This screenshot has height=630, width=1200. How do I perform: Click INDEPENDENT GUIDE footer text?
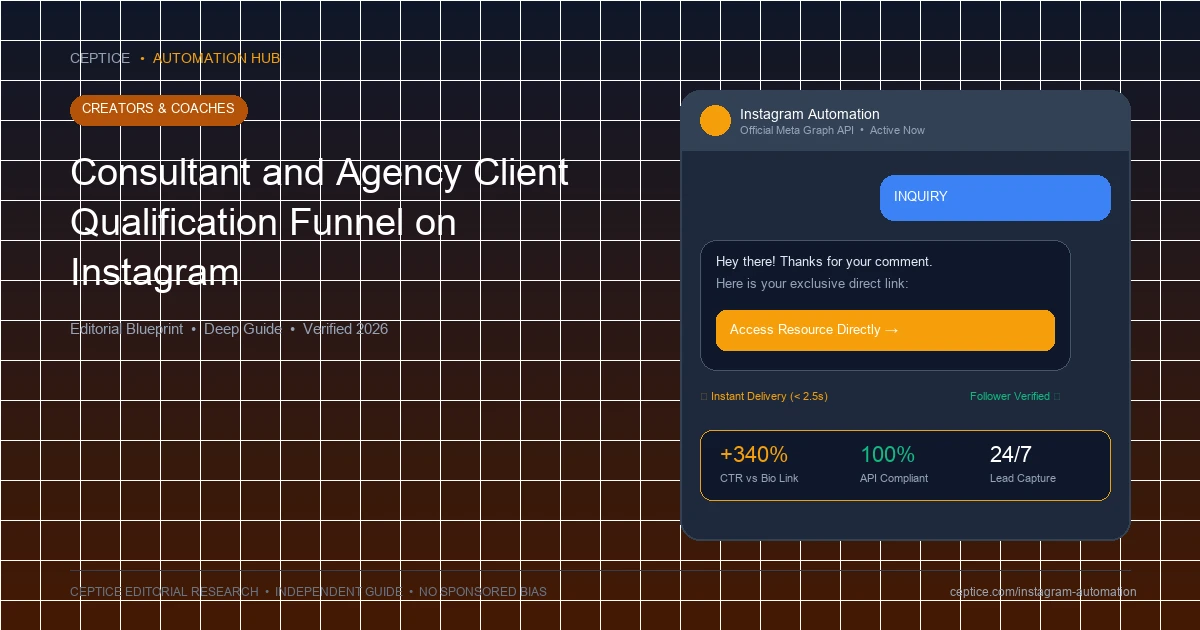[x=339, y=592]
